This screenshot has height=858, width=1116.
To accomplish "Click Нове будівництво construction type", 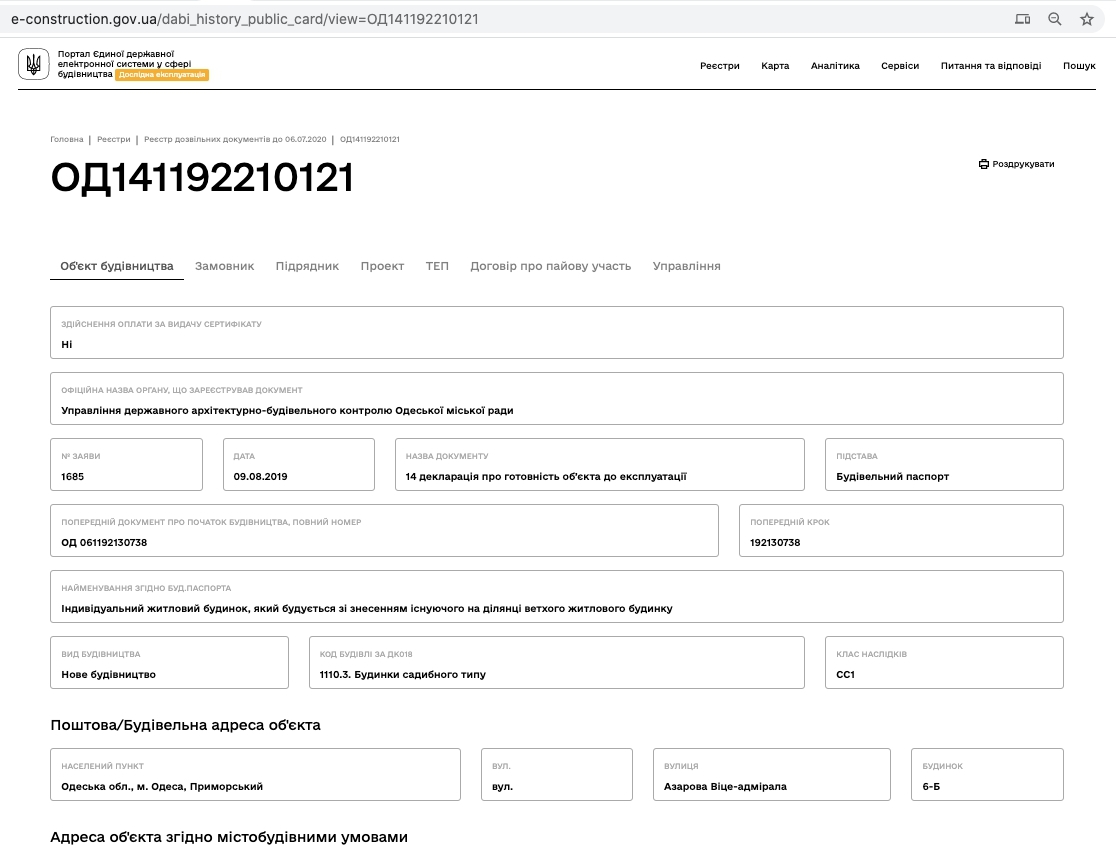I will pos(108,674).
